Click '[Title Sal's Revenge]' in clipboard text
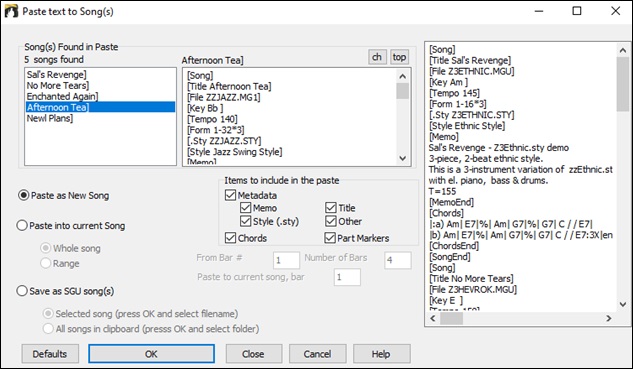633x369 pixels. click(x=470, y=61)
